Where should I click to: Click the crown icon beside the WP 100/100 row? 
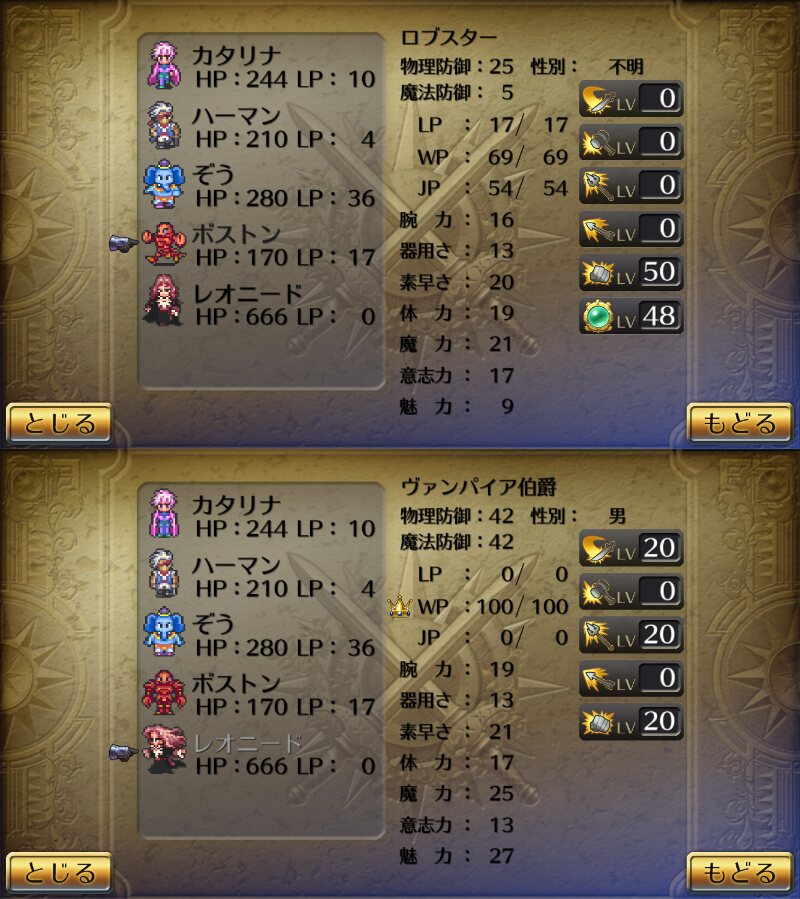point(400,605)
